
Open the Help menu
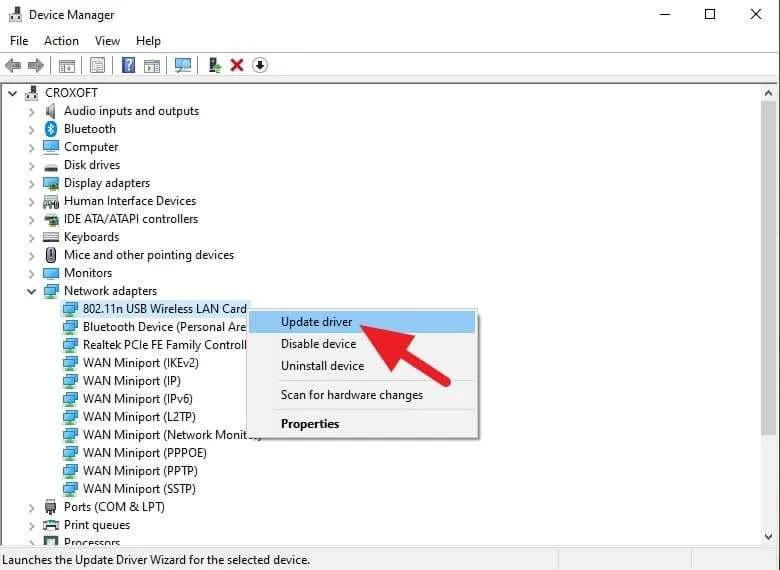pos(148,41)
